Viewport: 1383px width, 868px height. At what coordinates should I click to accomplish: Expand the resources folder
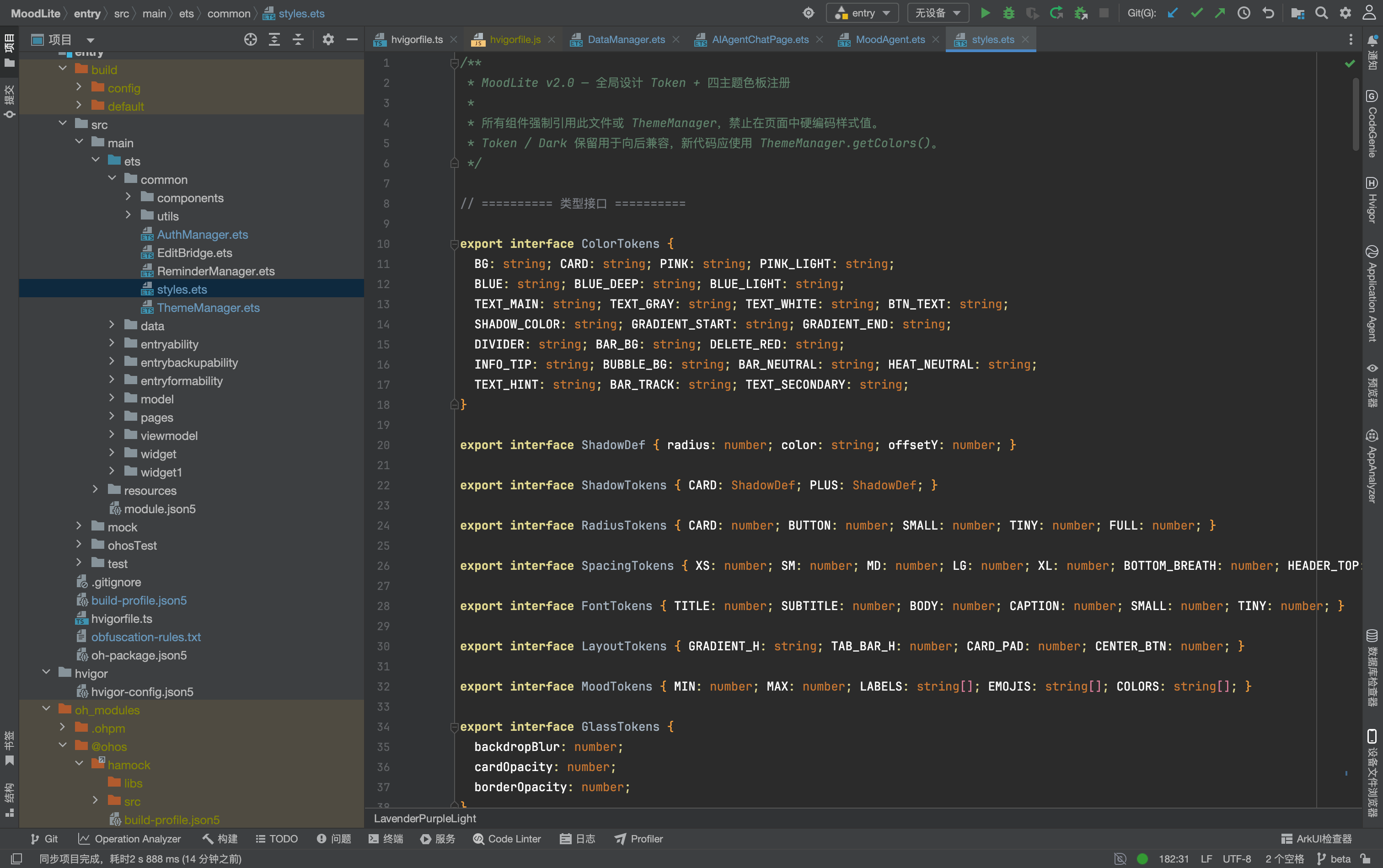click(95, 490)
